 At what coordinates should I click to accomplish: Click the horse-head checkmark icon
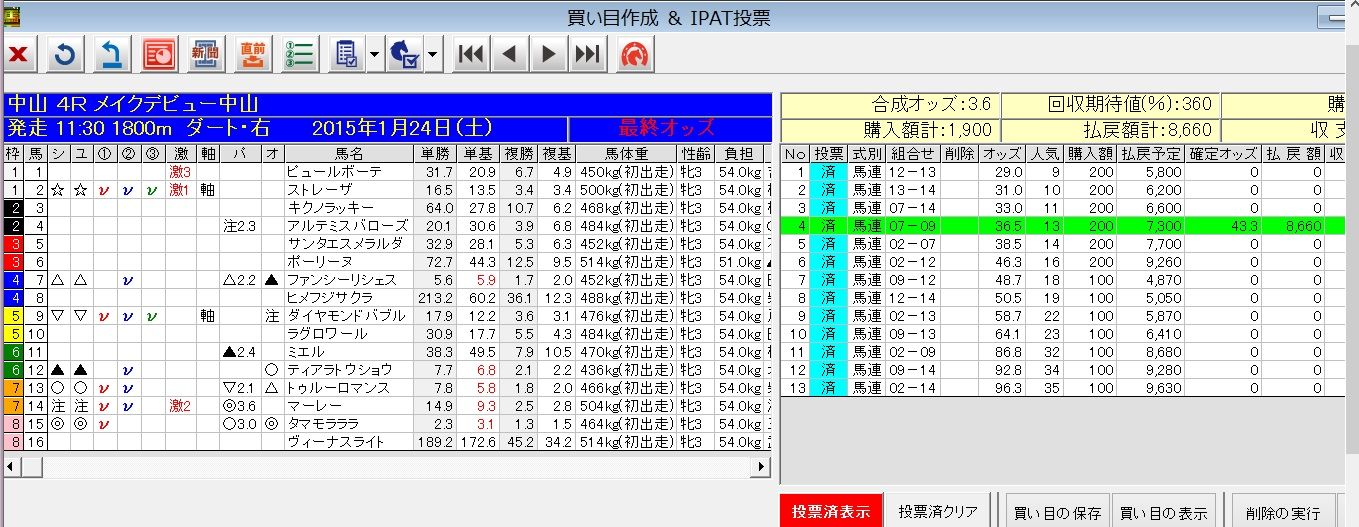click(406, 54)
